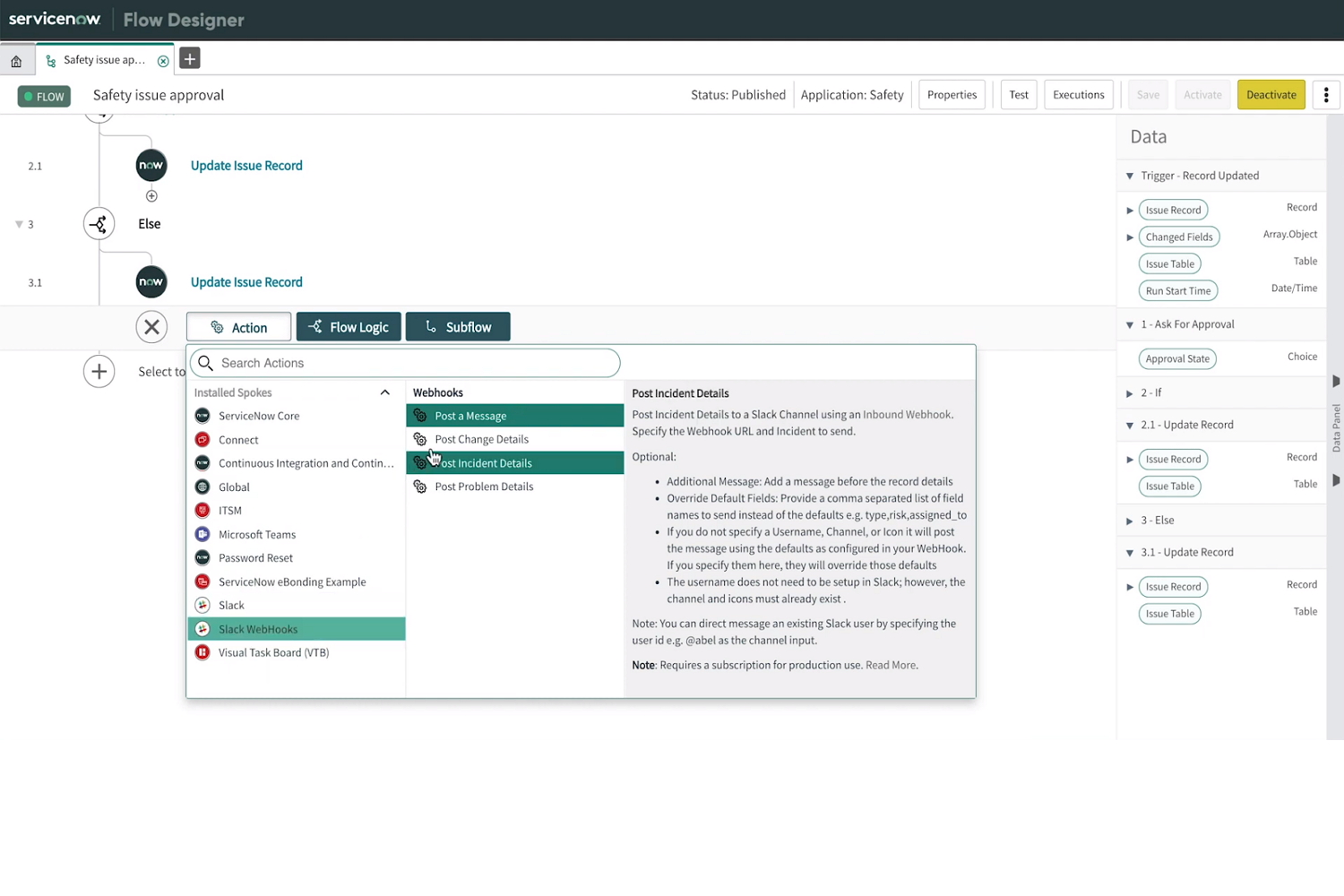The width and height of the screenshot is (1344, 896).
Task: Open a new tab with plus icon
Action: pyautogui.click(x=190, y=59)
